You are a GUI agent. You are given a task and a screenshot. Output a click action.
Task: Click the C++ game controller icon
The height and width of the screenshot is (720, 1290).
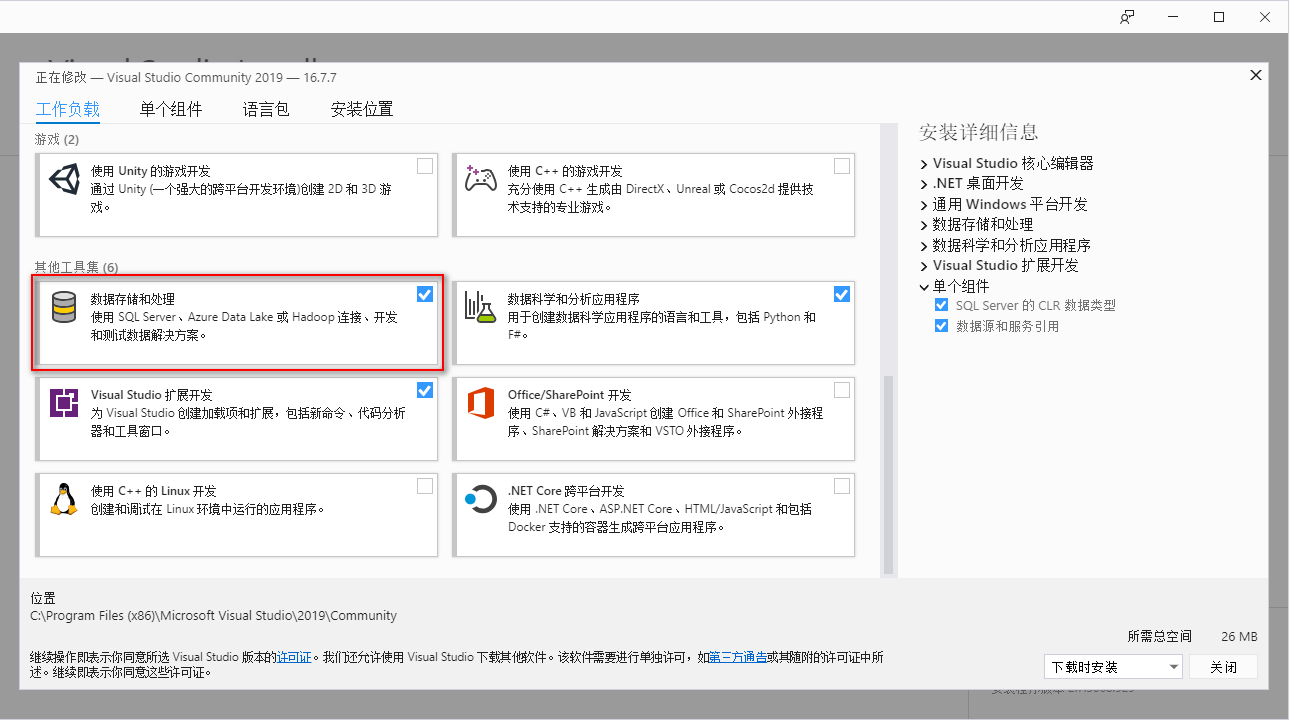[x=481, y=180]
